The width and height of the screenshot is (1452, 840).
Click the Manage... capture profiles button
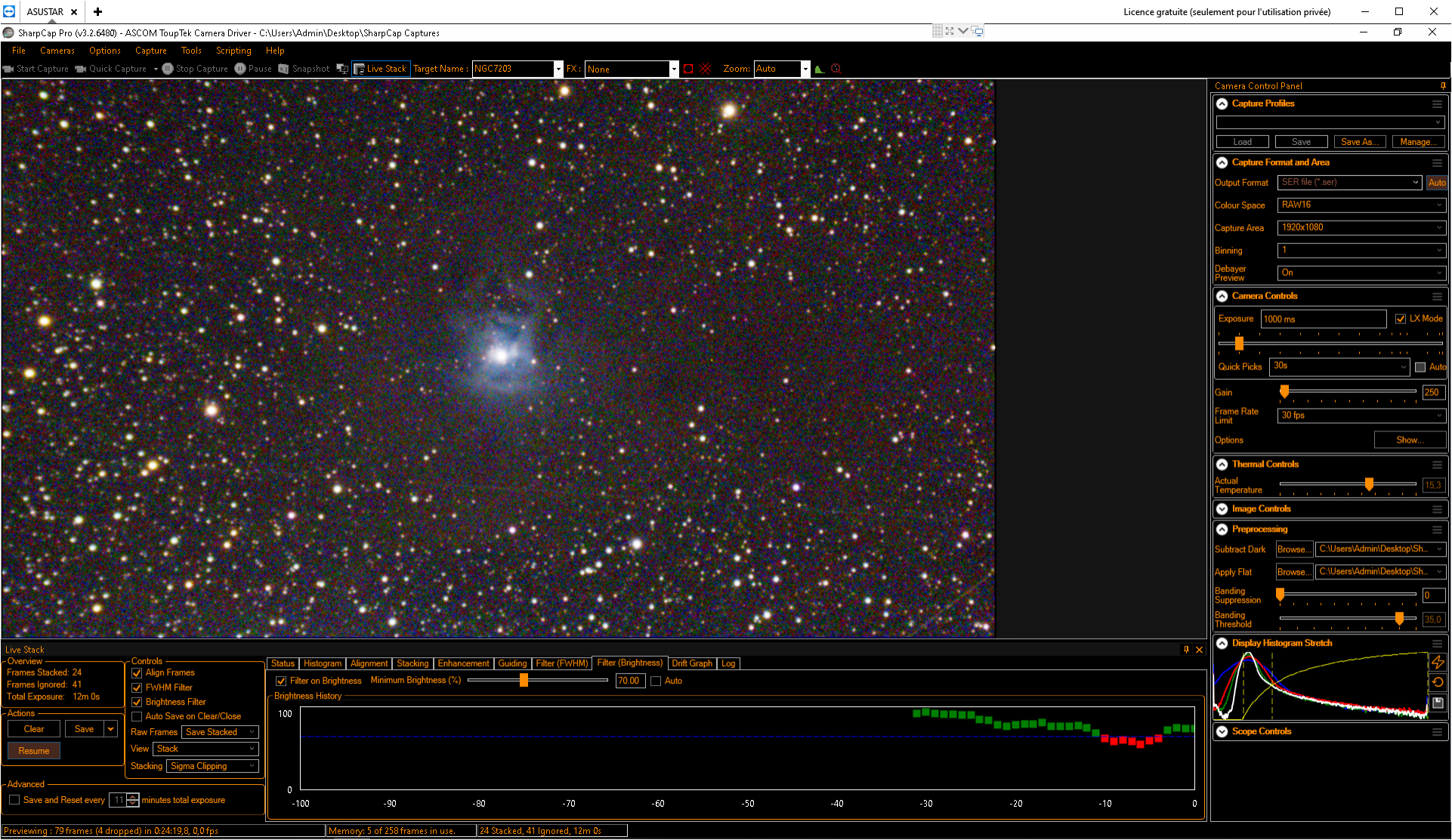(1419, 142)
